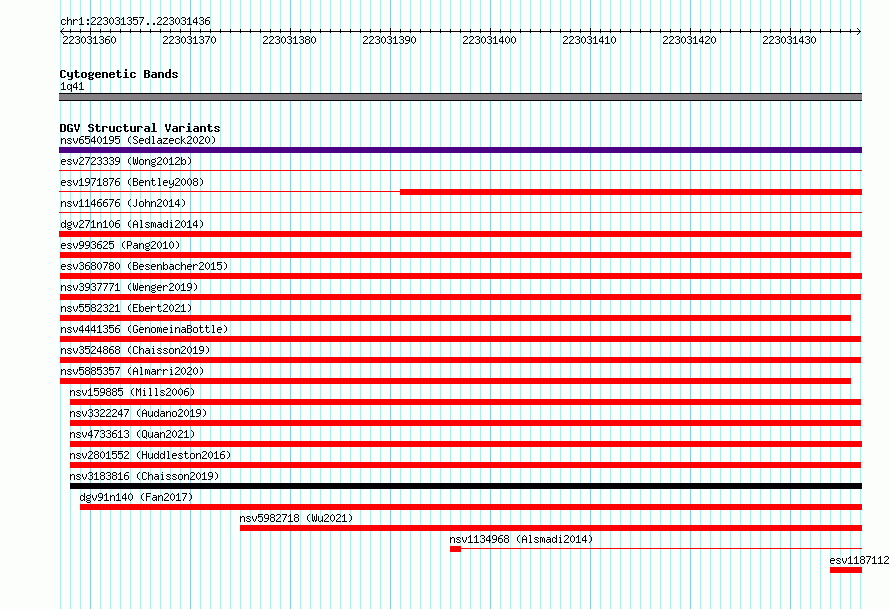Select the purple nsv6540195 variant bar
Image resolution: width=890 pixels, height=609 pixels.
(x=460, y=150)
